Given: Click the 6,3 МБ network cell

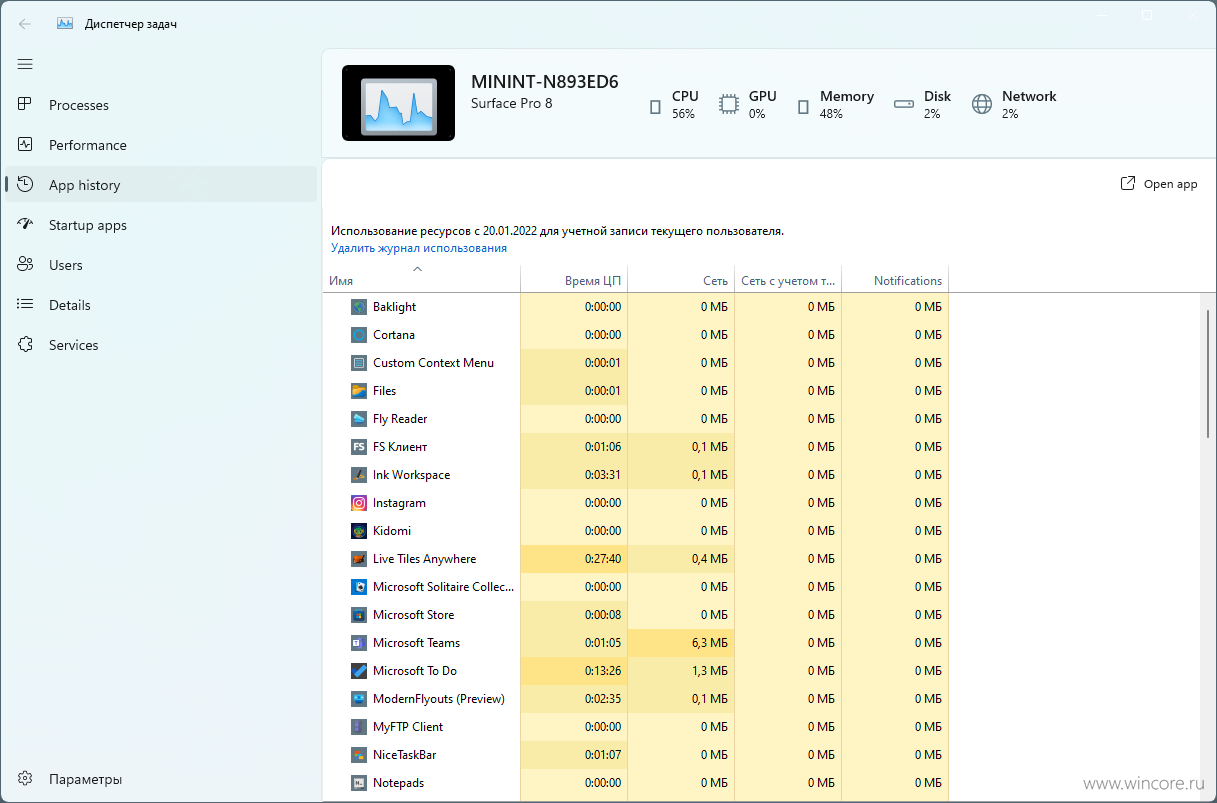Looking at the screenshot, I should coord(681,643).
